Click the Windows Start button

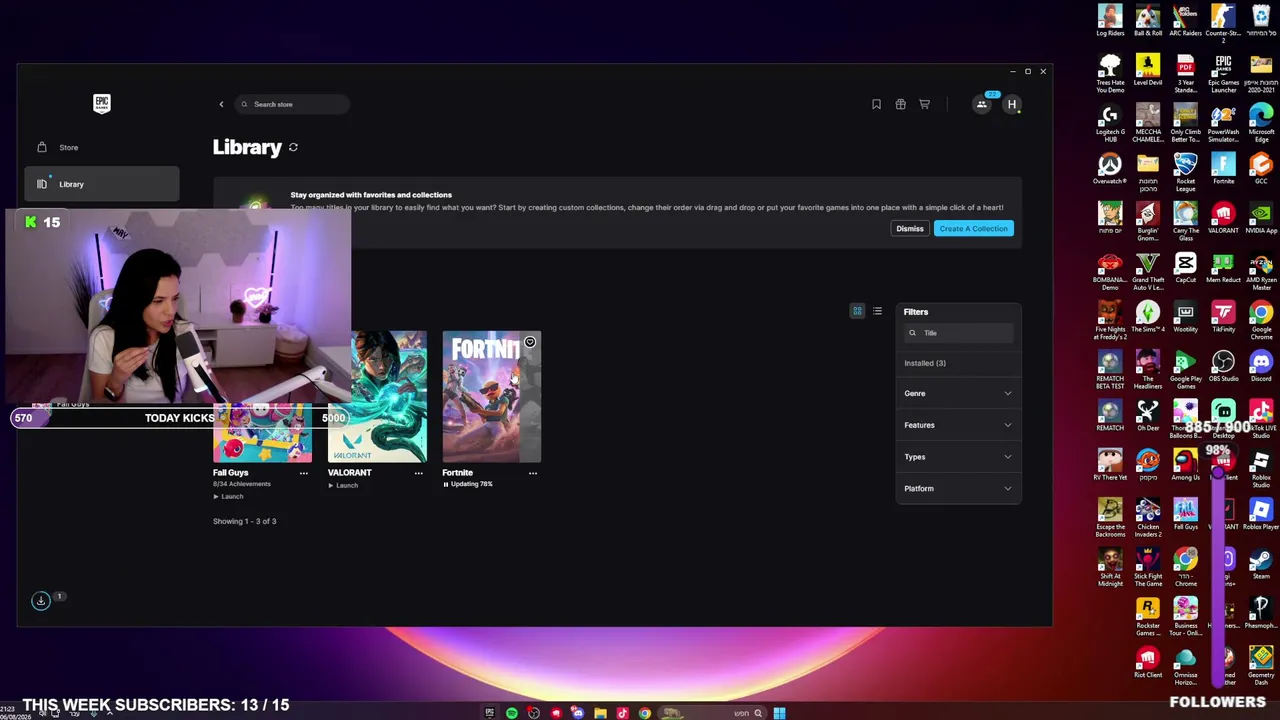(x=779, y=713)
